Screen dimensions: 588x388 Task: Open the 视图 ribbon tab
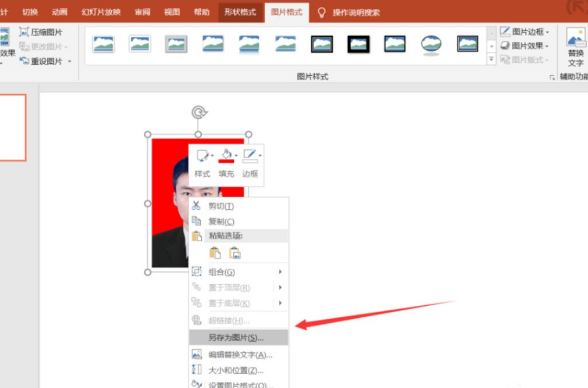pos(172,12)
